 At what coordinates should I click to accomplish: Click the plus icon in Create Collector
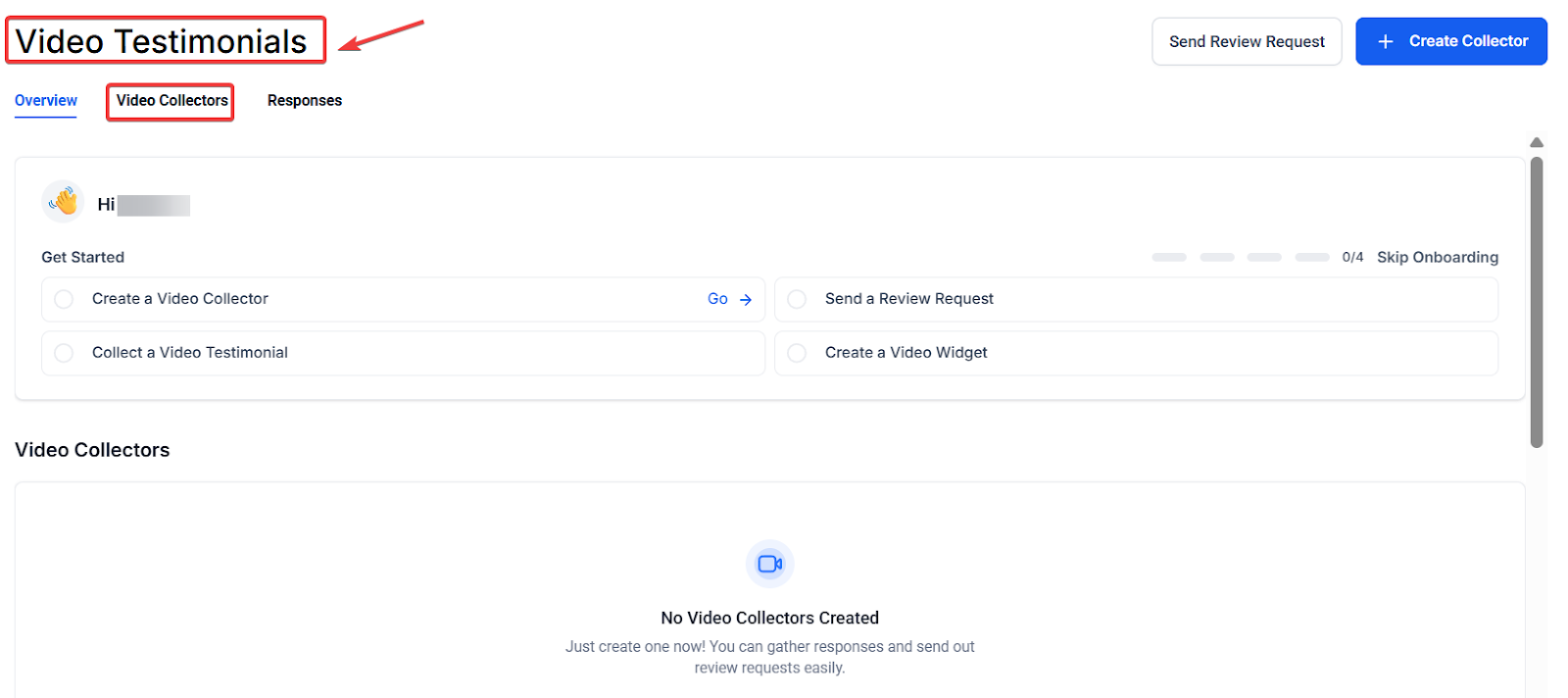click(1385, 41)
